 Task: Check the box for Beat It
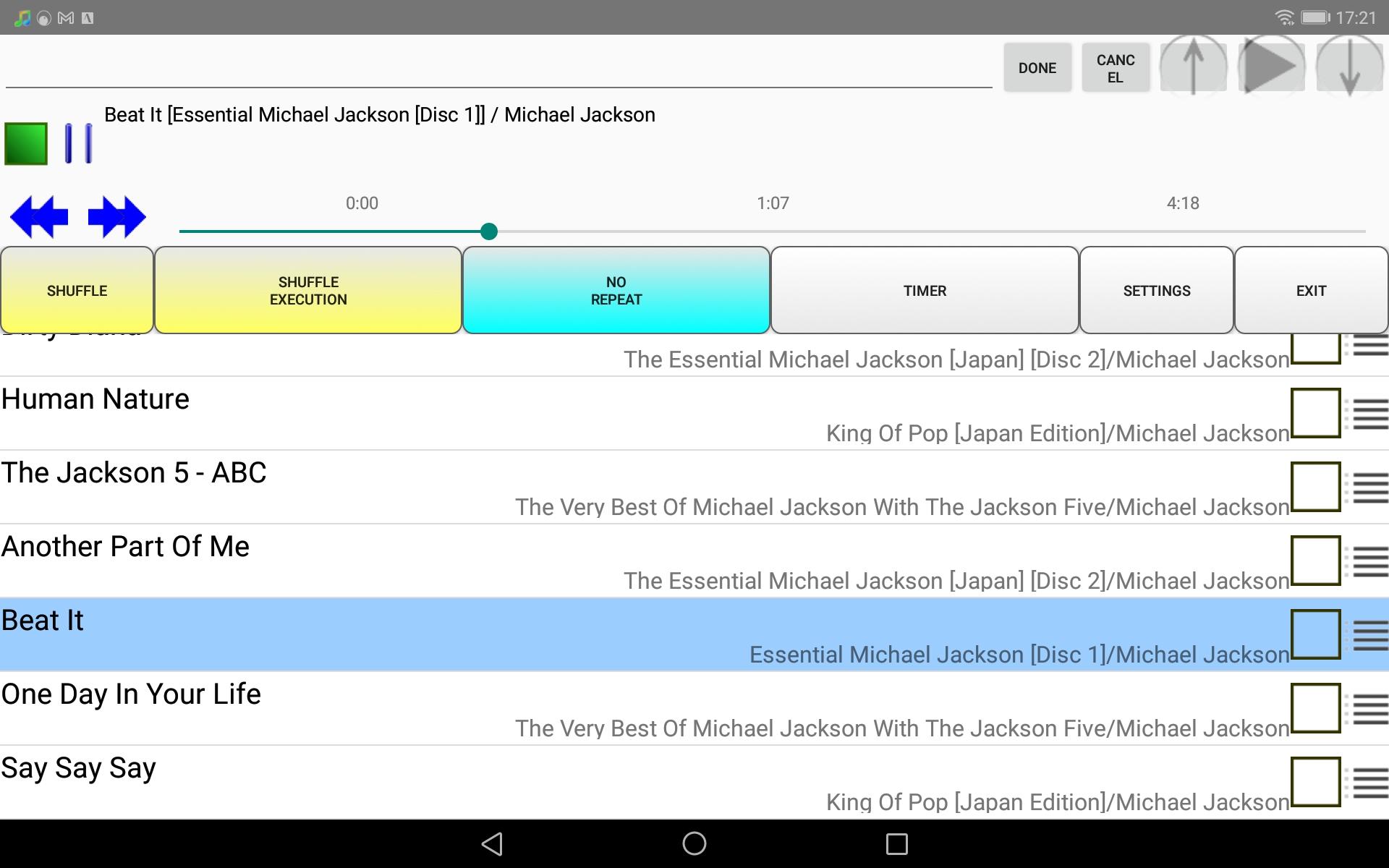tap(1317, 634)
